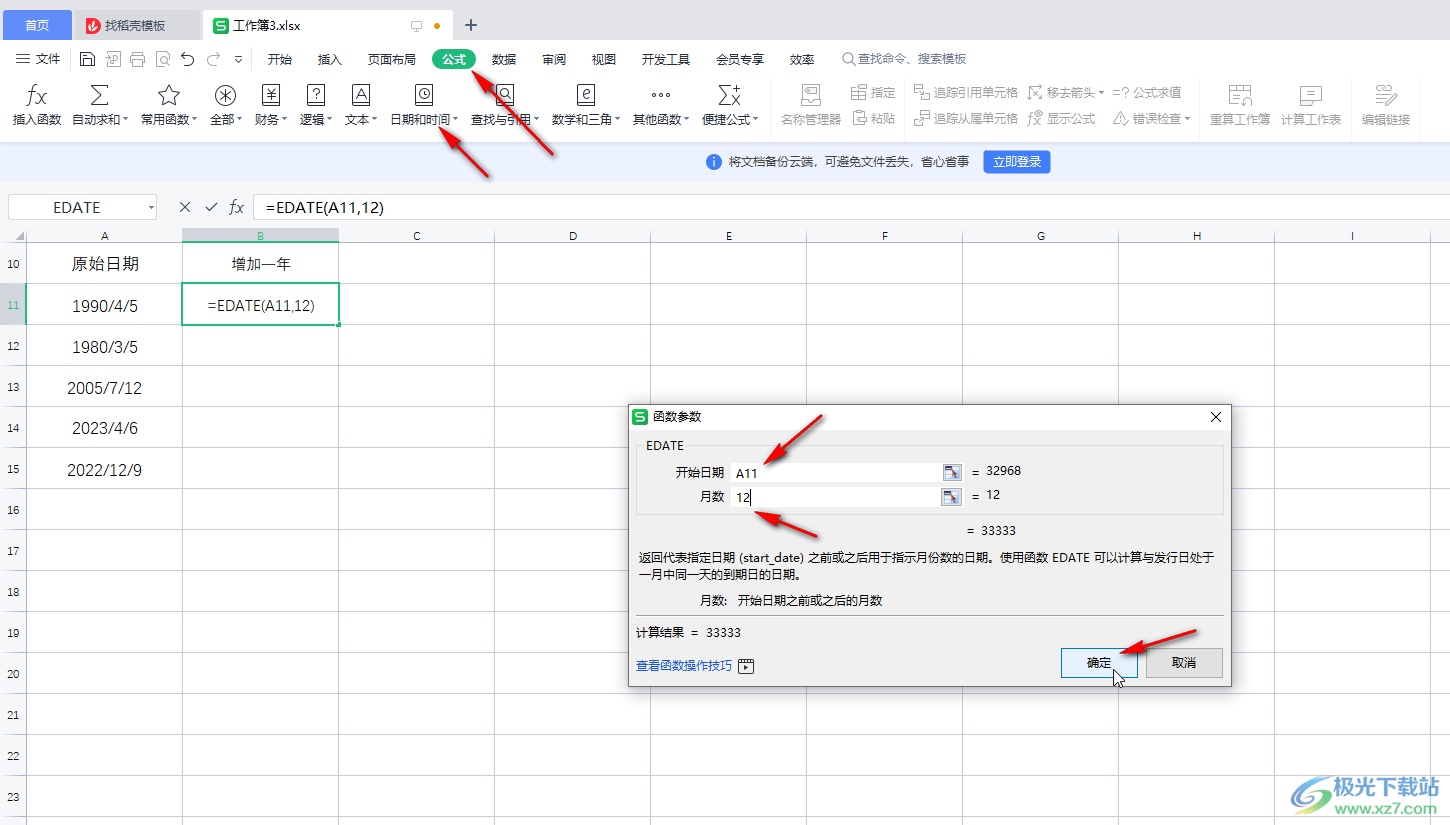
Task: Click the Other functions three-dots icon
Action: [661, 95]
